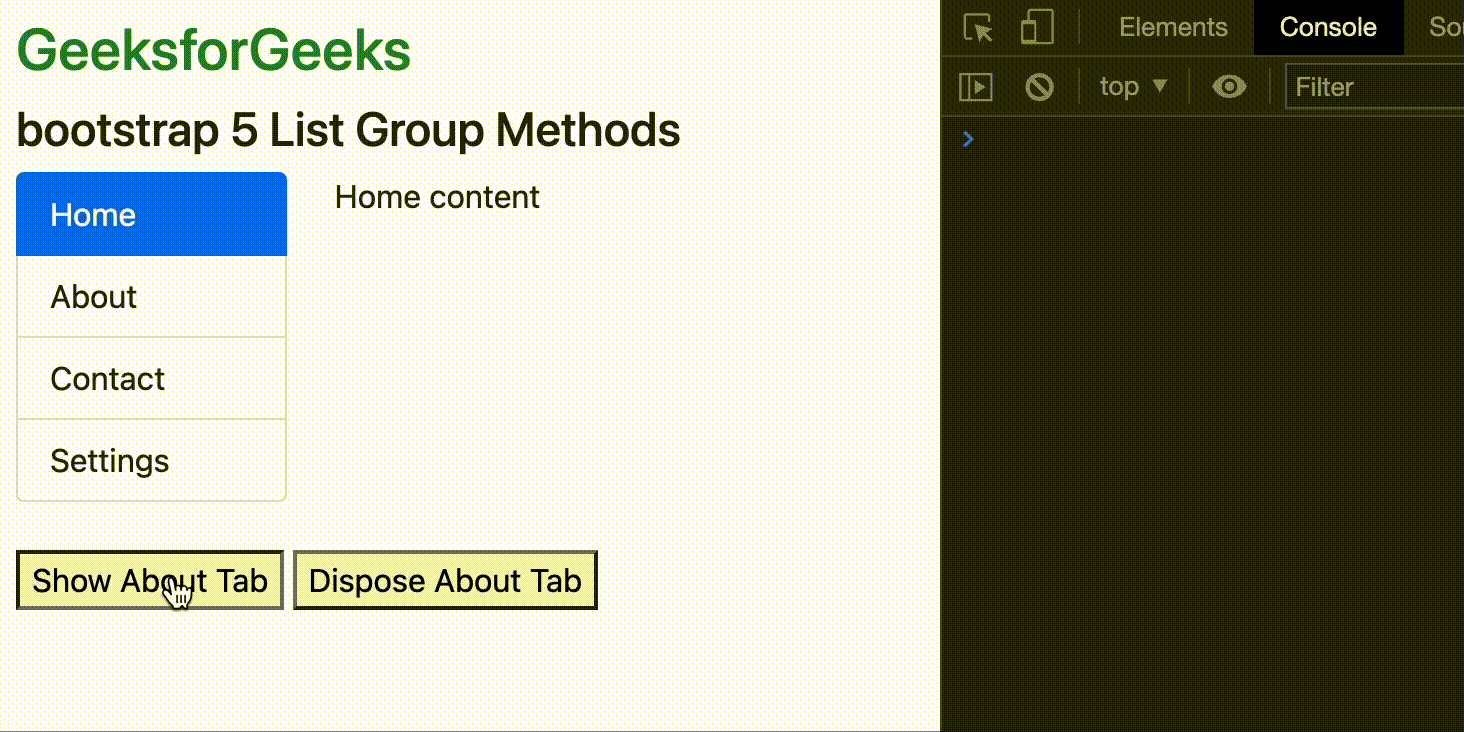This screenshot has width=1464, height=732.
Task: Create a live expression with the eye icon
Action: pos(1228,87)
